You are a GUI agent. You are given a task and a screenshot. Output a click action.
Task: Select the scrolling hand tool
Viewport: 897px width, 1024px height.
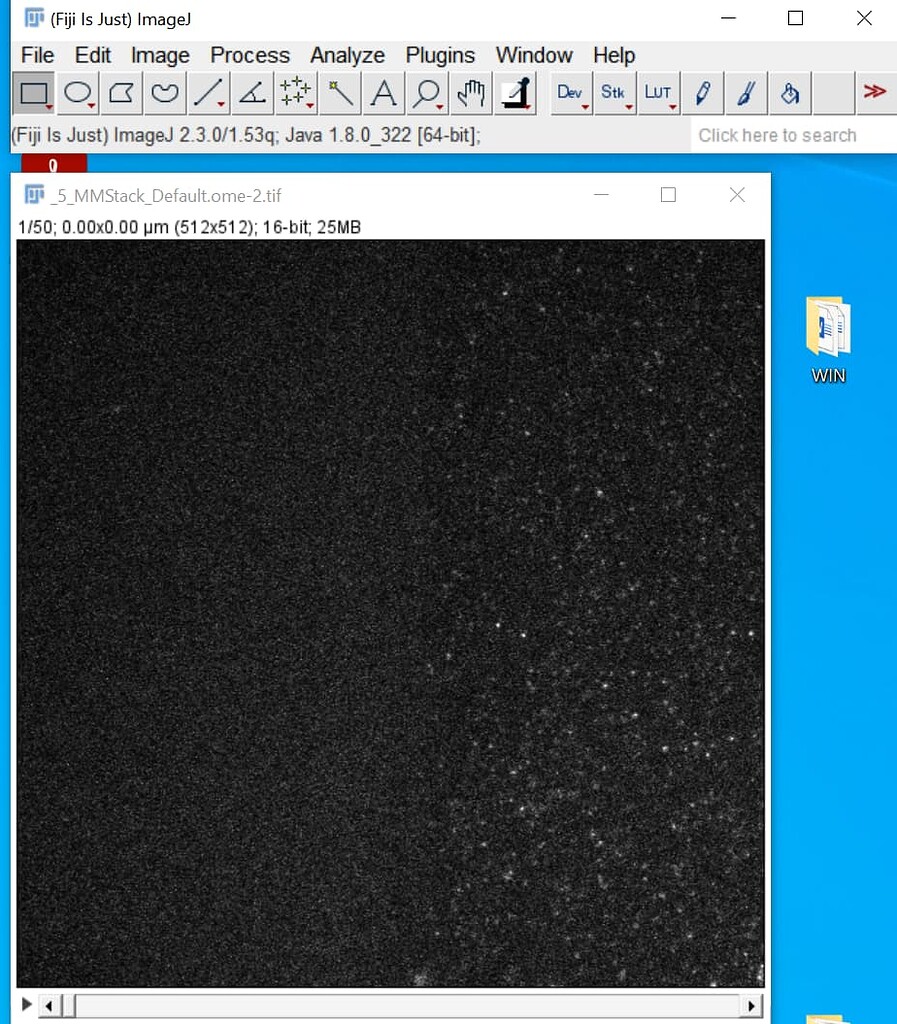click(x=470, y=93)
